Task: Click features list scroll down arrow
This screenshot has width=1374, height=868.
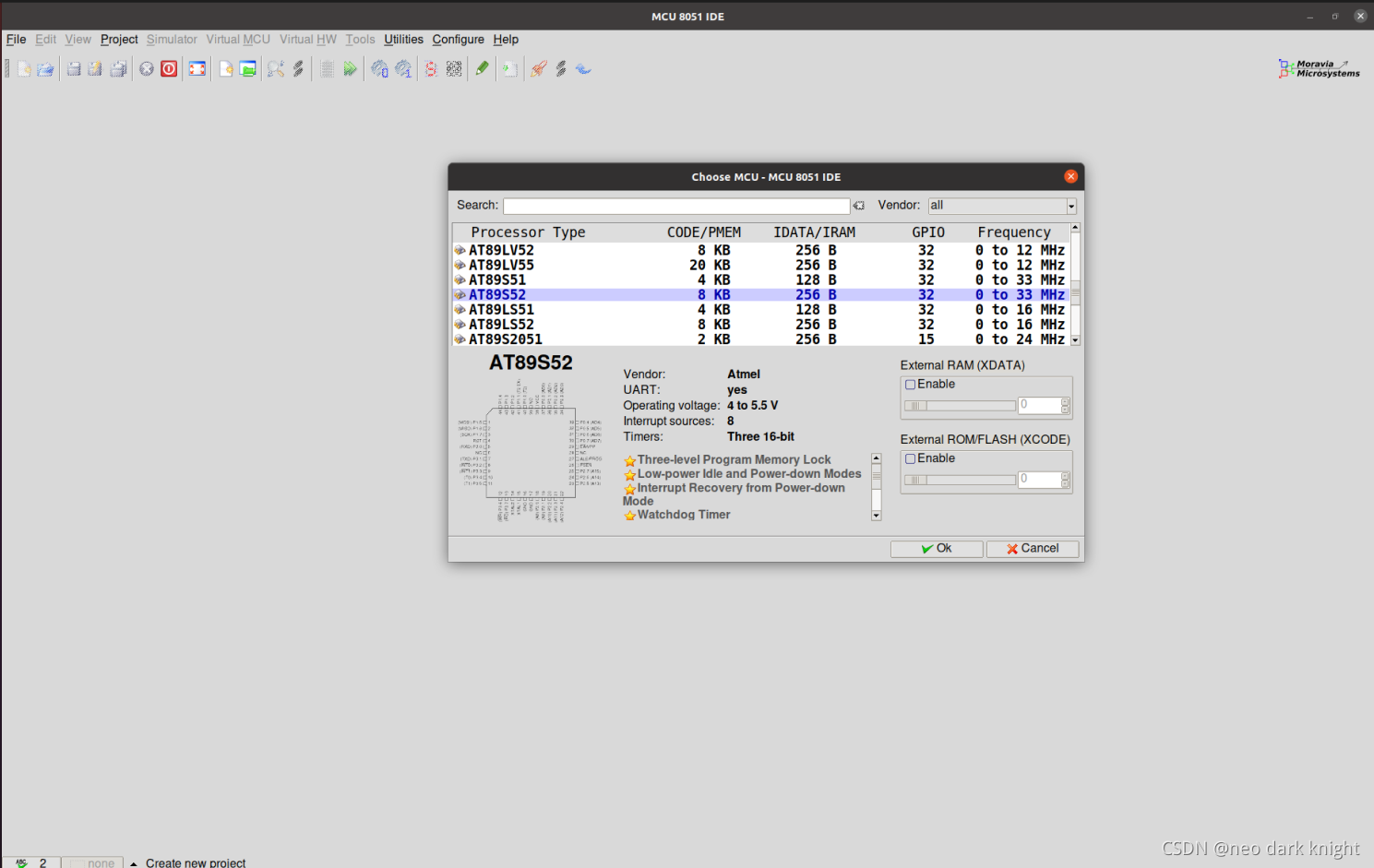Action: pos(877,517)
